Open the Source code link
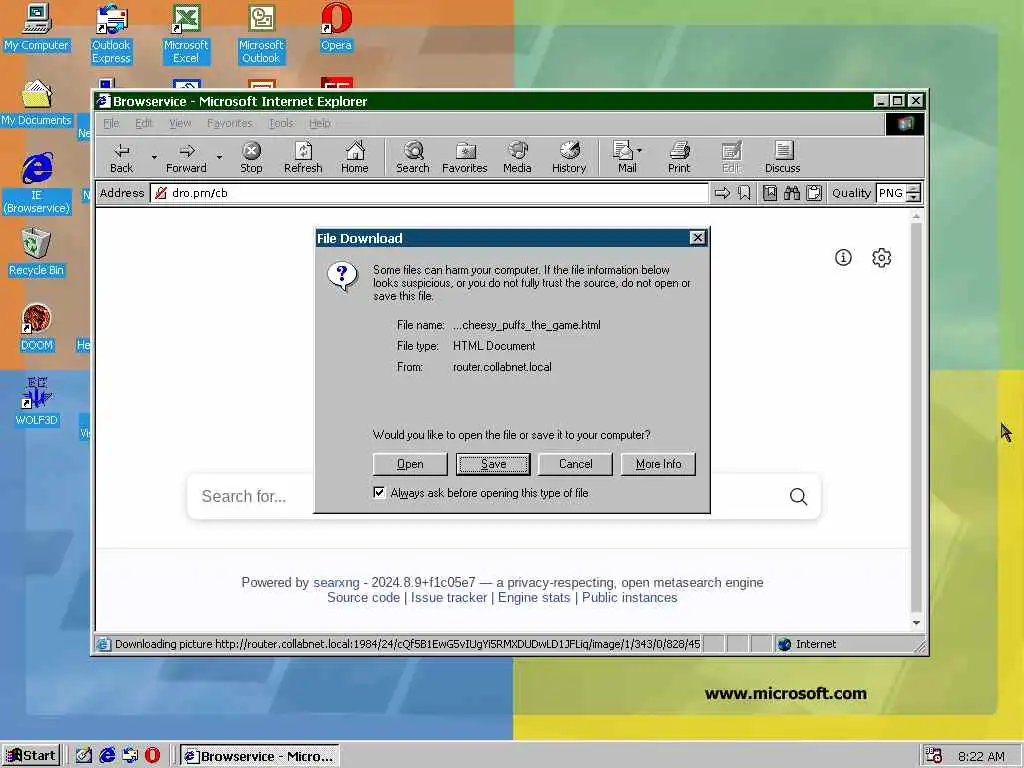The image size is (1024, 768). [363, 598]
